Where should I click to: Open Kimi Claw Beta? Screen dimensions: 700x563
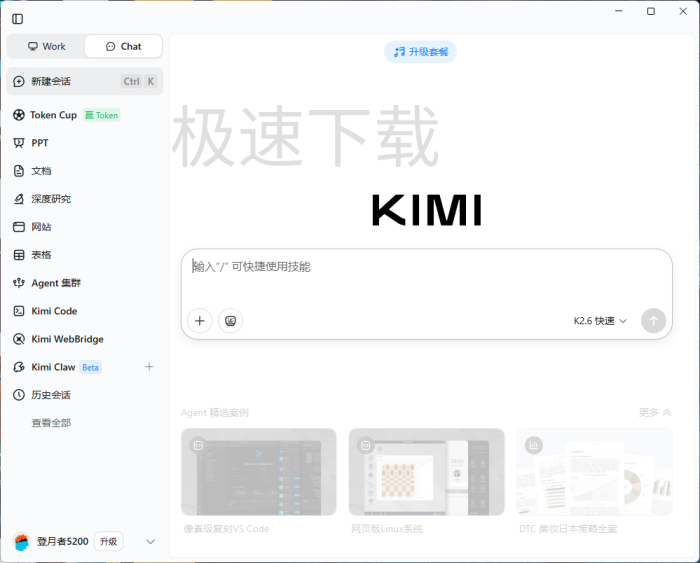pyautogui.click(x=85, y=367)
